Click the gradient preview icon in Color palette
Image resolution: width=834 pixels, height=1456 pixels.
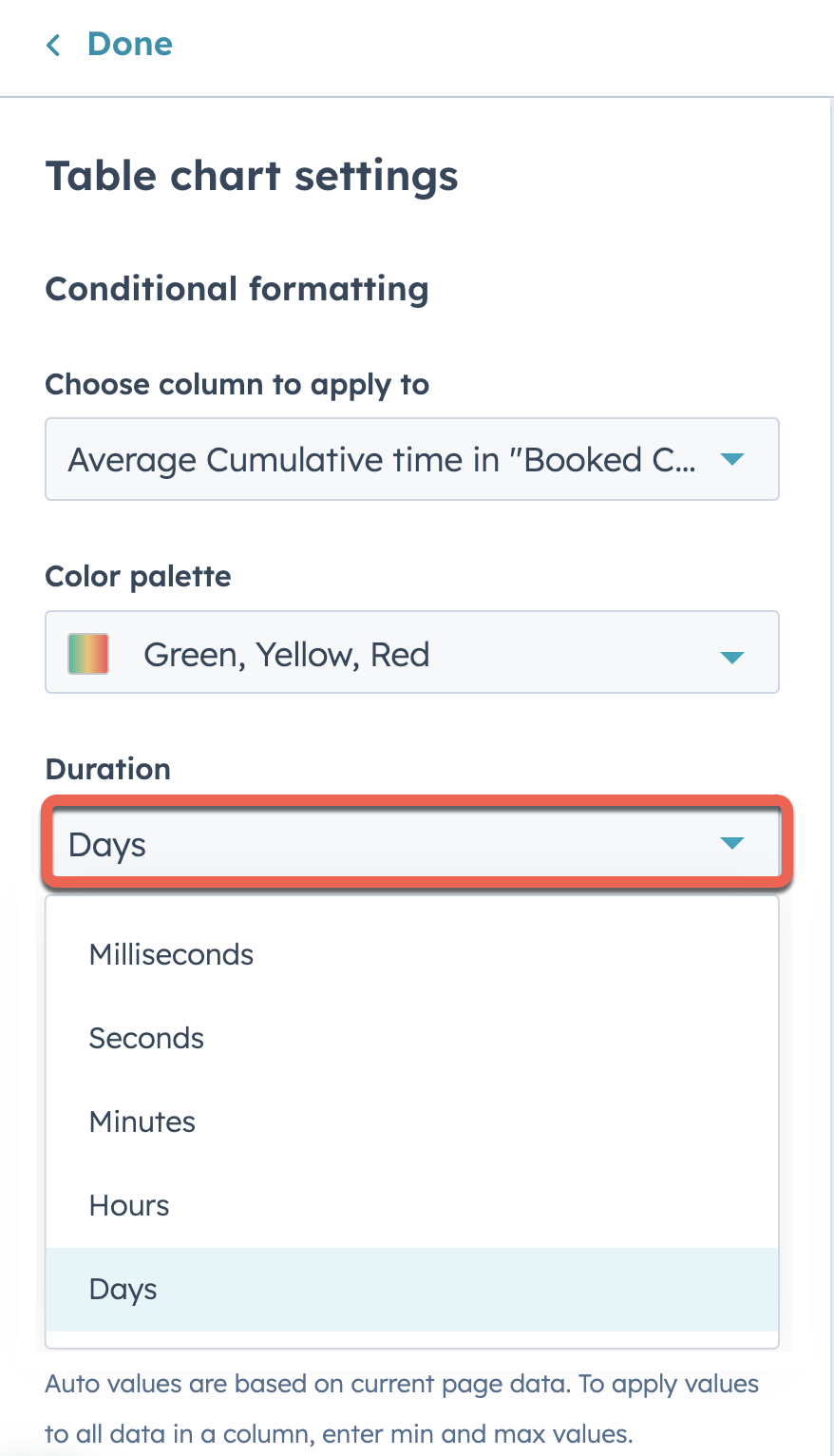[x=87, y=653]
